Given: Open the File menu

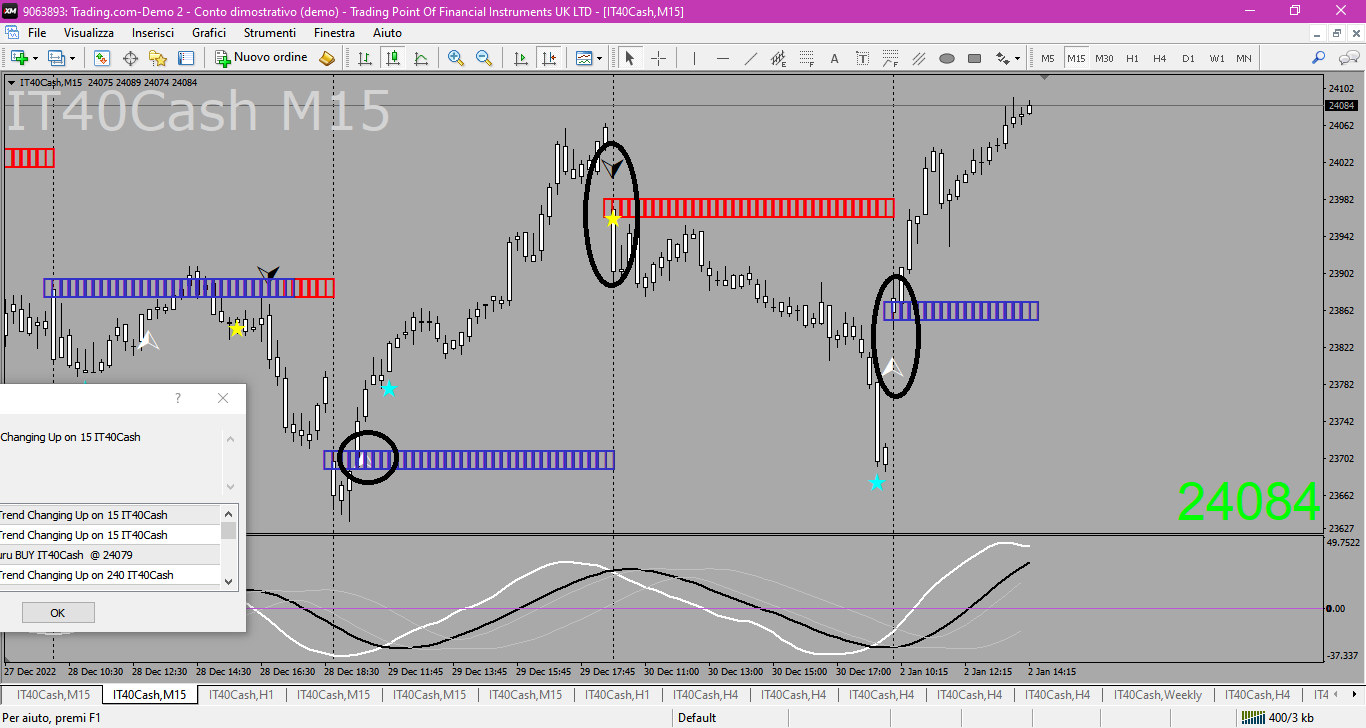Looking at the screenshot, I should (37, 33).
